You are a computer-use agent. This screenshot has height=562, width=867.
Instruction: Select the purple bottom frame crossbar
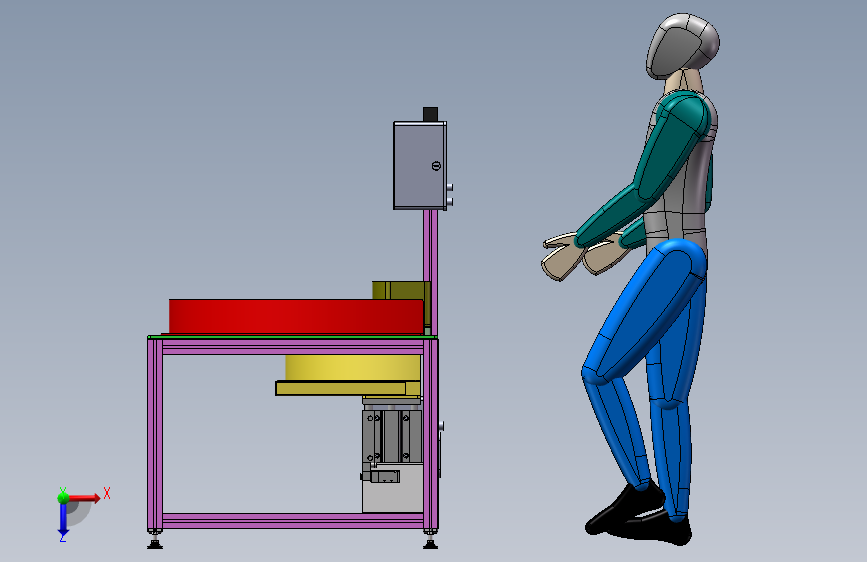point(293,521)
